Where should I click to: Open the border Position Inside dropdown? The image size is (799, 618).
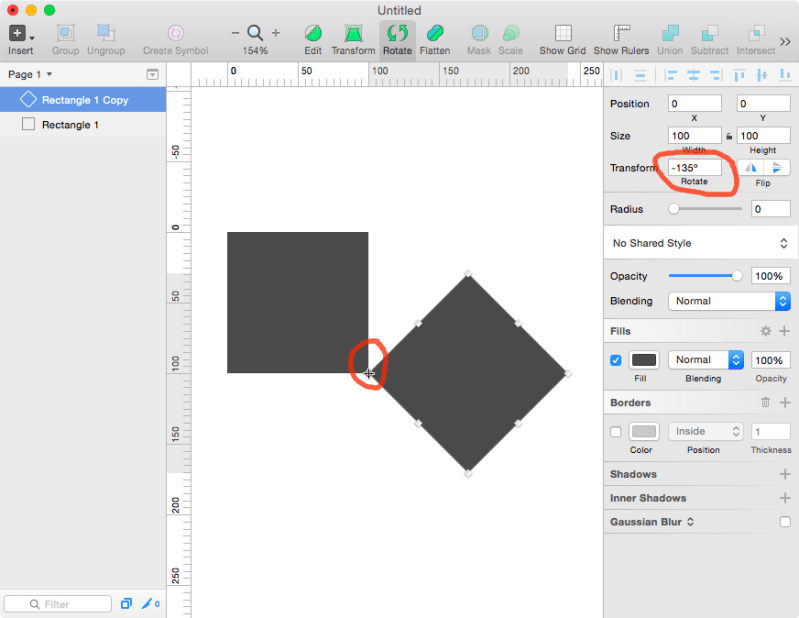(706, 432)
